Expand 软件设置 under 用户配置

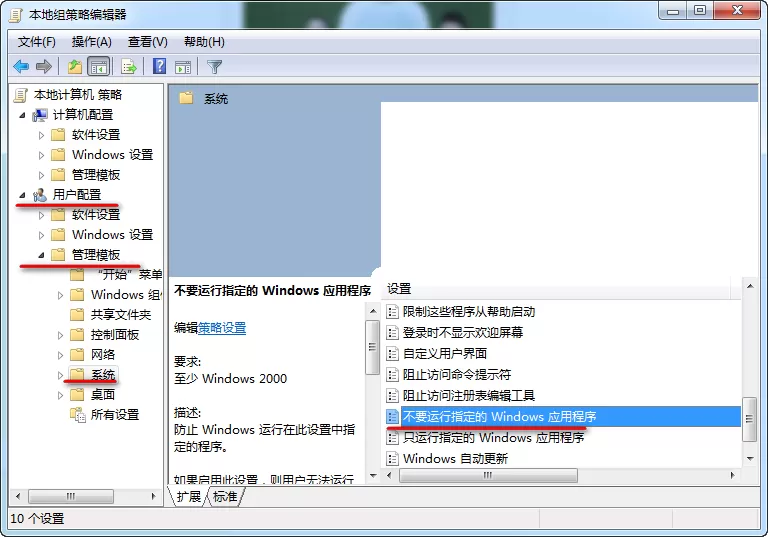point(41,215)
